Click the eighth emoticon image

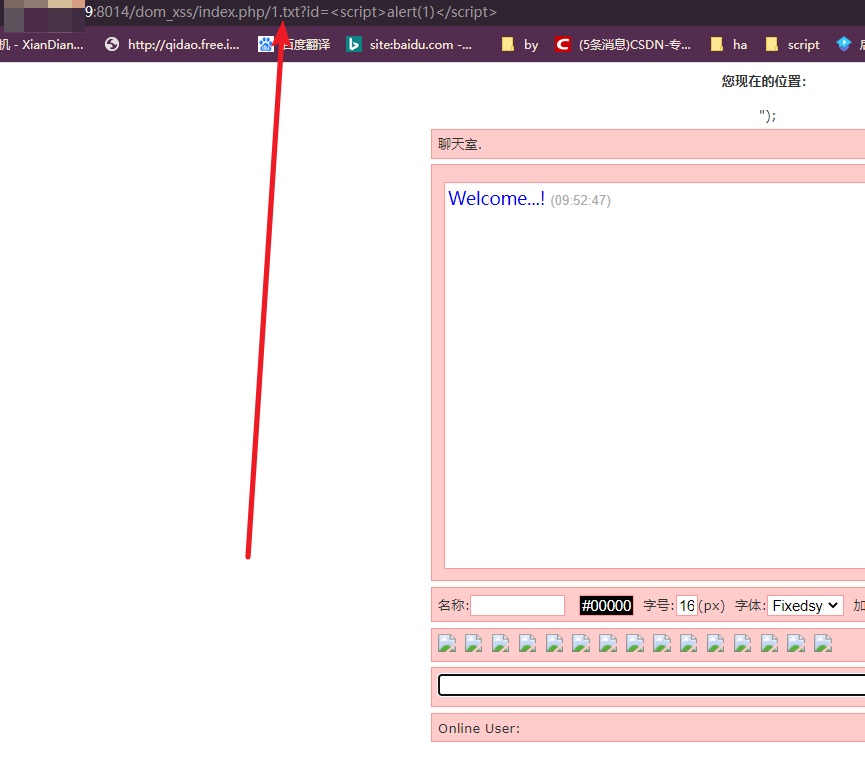636,643
